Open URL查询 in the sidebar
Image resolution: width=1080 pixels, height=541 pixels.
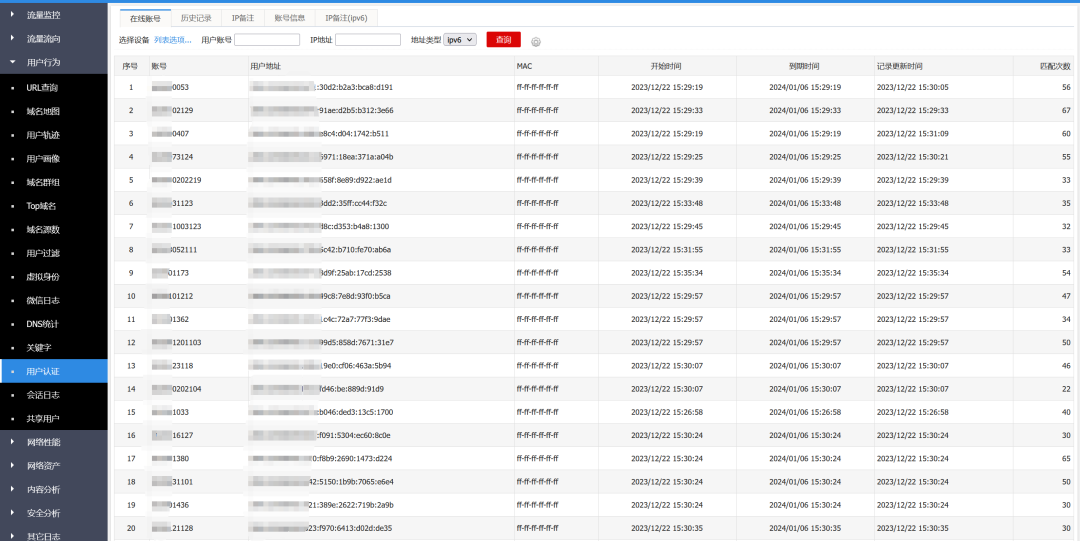pyautogui.click(x=54, y=88)
